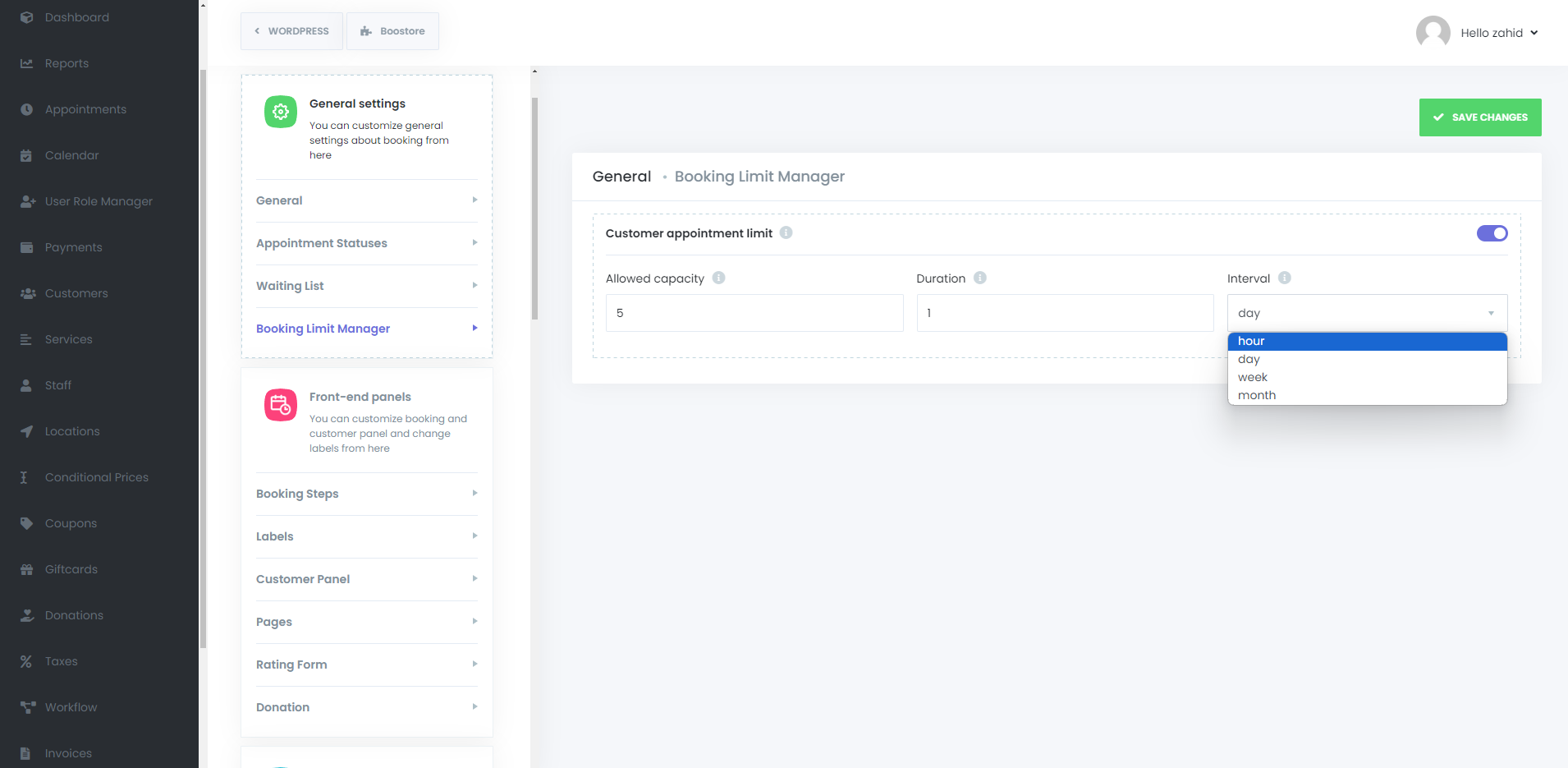The width and height of the screenshot is (1568, 768).
Task: Go back using the WORDPRESS button
Action: pyautogui.click(x=291, y=30)
